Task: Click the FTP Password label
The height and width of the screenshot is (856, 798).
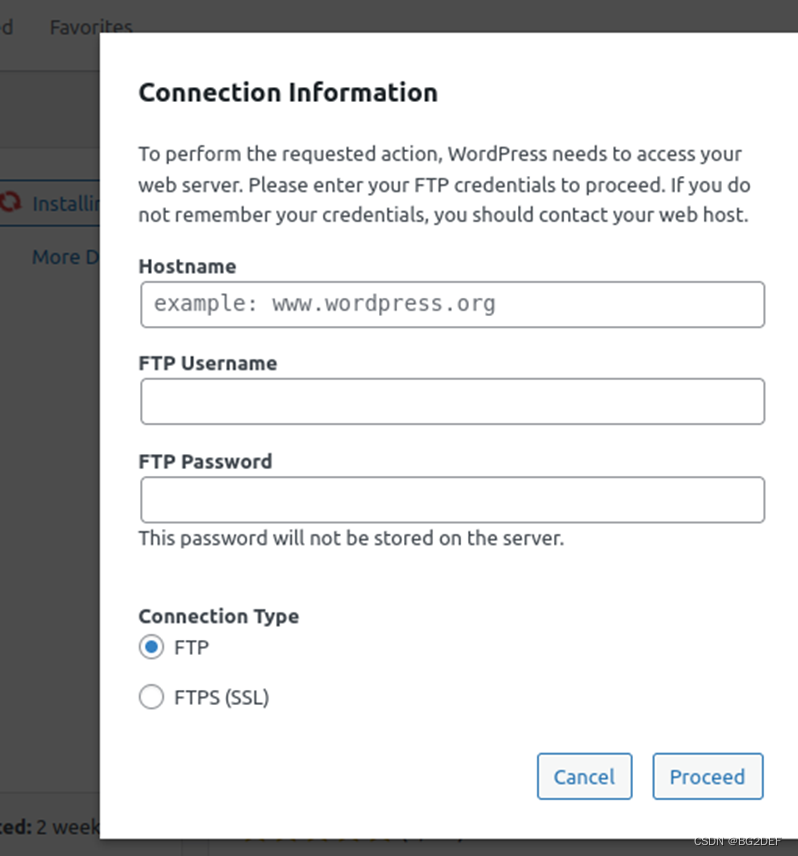Action: pyautogui.click(x=205, y=462)
